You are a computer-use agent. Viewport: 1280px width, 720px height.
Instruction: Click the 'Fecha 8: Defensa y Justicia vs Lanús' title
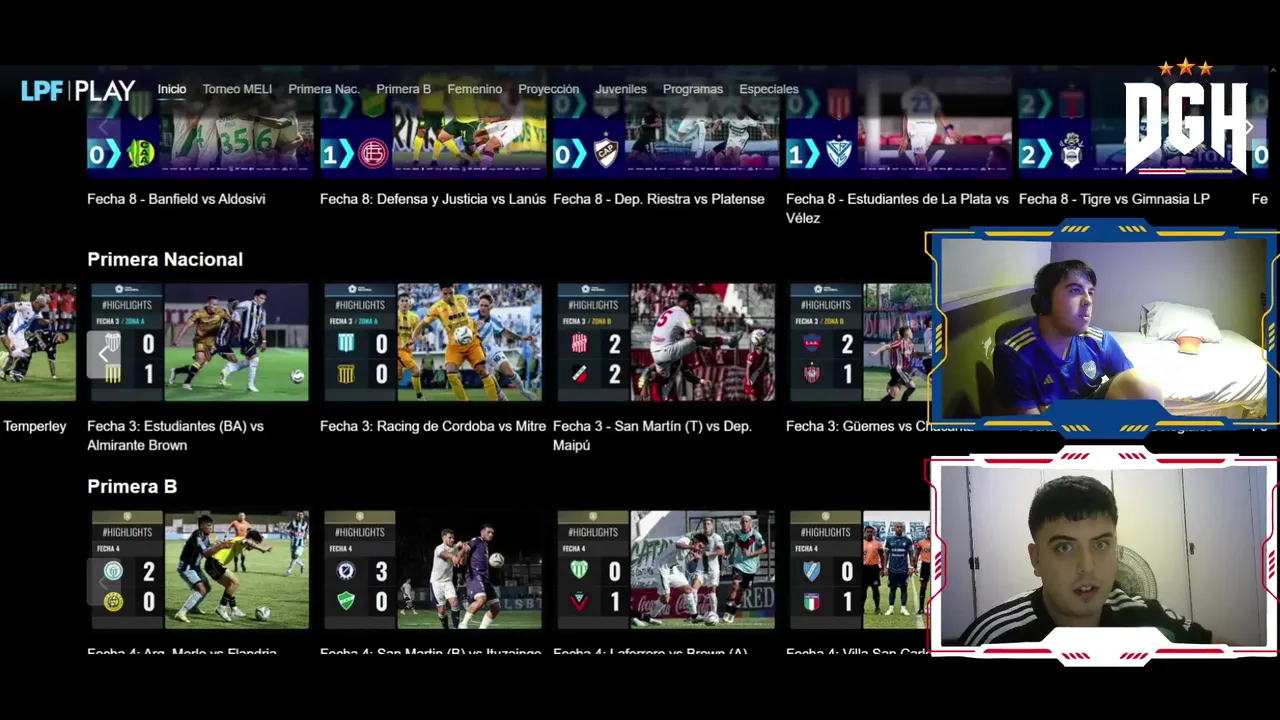click(433, 199)
